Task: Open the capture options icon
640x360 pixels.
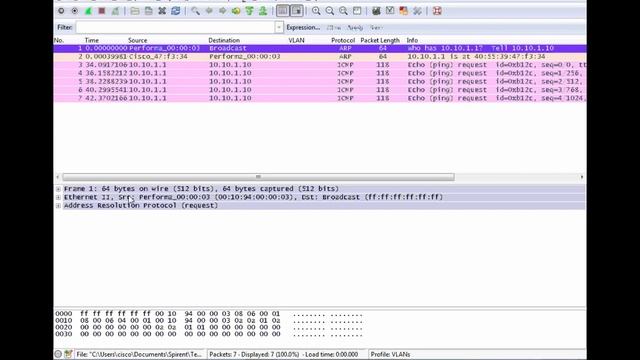Action: (x=75, y=11)
